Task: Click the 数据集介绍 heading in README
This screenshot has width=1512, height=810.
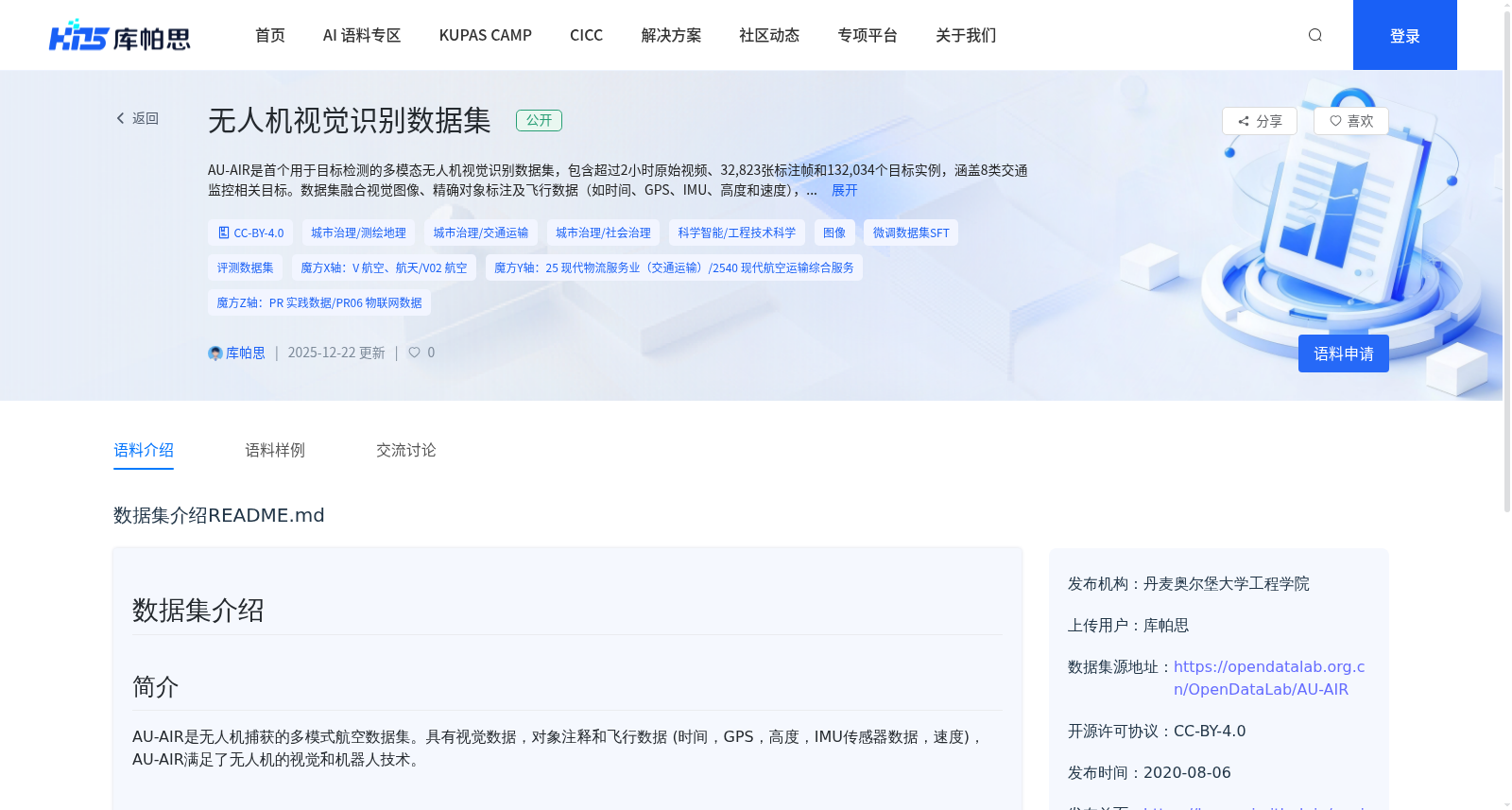Action: (198, 611)
